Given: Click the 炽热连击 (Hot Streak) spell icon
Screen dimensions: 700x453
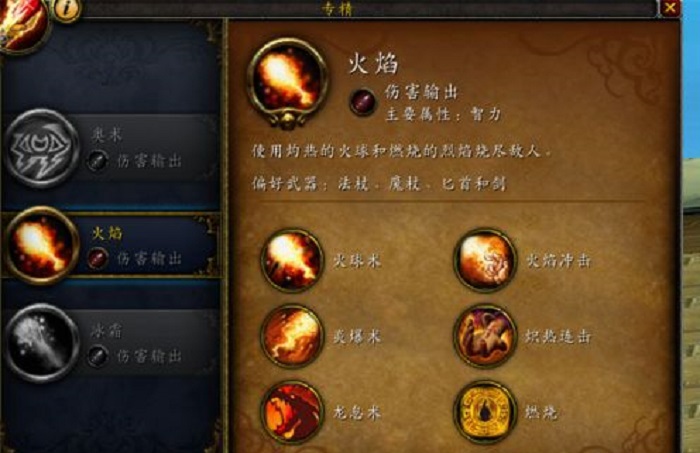Looking at the screenshot, I should [485, 336].
